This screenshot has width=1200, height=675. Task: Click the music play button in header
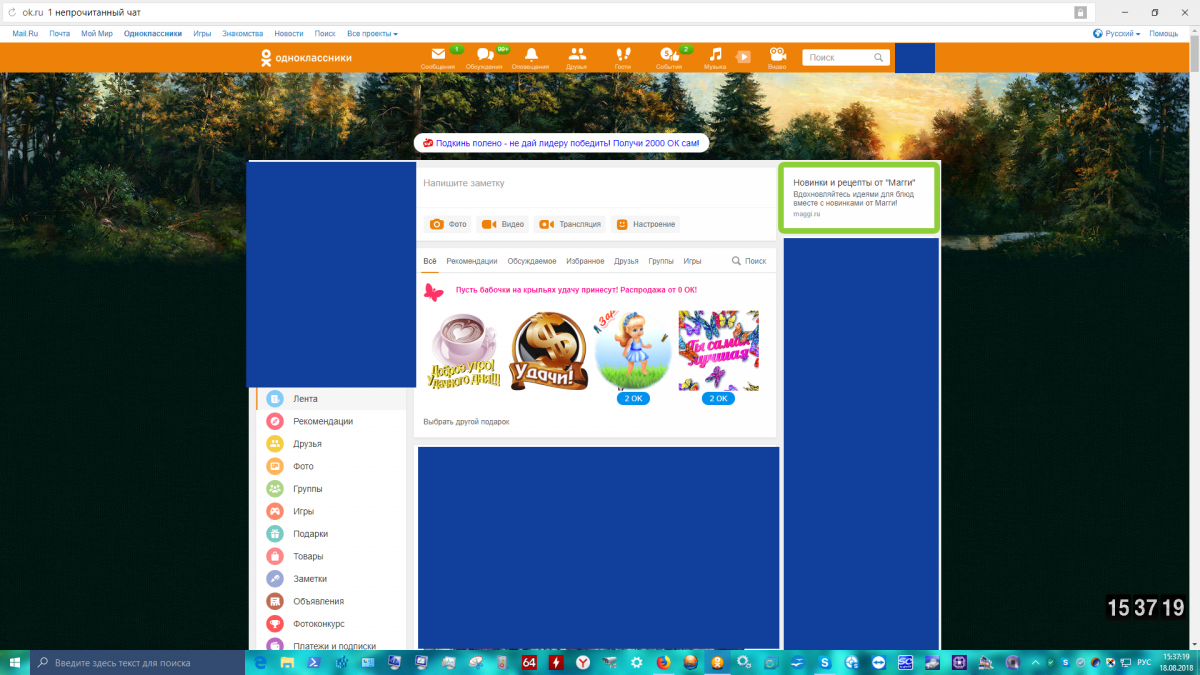744,57
